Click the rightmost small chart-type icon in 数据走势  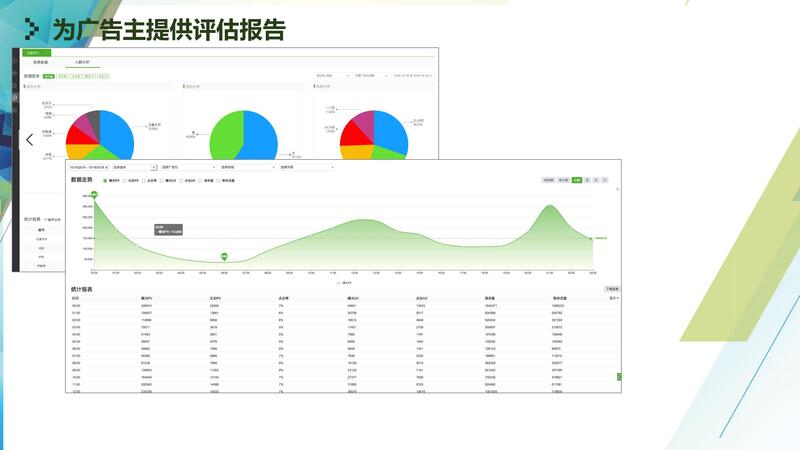[x=604, y=180]
